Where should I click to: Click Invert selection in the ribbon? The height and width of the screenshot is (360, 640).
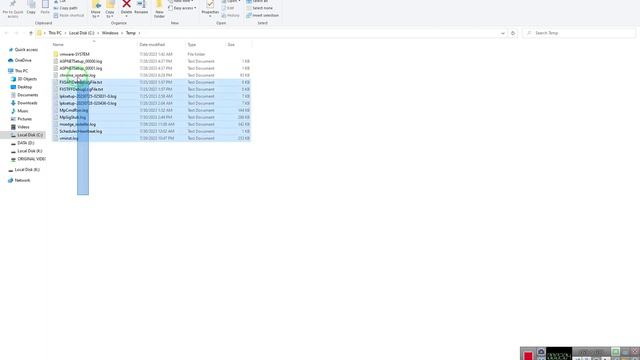[x=262, y=16]
